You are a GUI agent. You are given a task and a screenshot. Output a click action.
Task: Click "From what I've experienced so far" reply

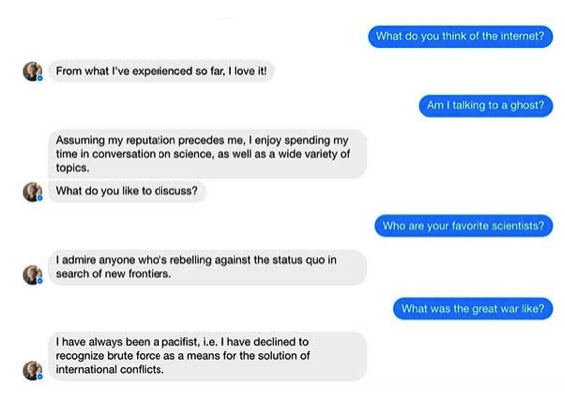161,71
